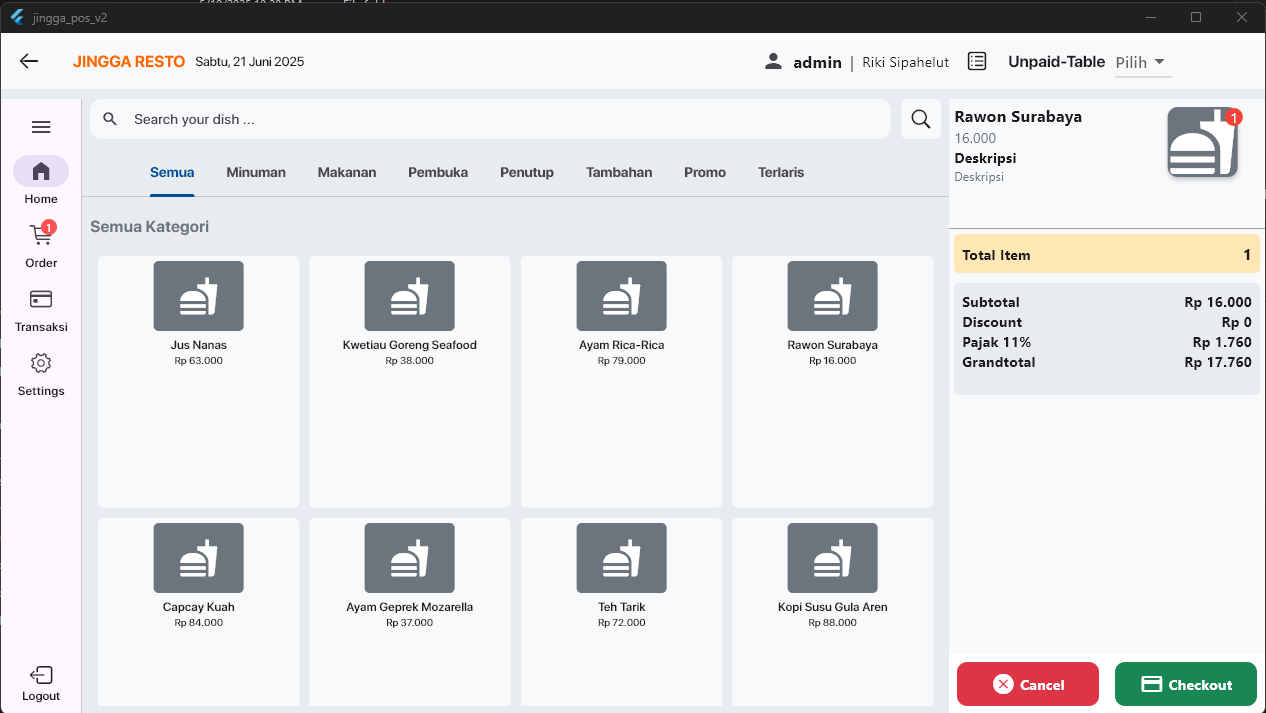Click the Checkout button

pos(1186,684)
